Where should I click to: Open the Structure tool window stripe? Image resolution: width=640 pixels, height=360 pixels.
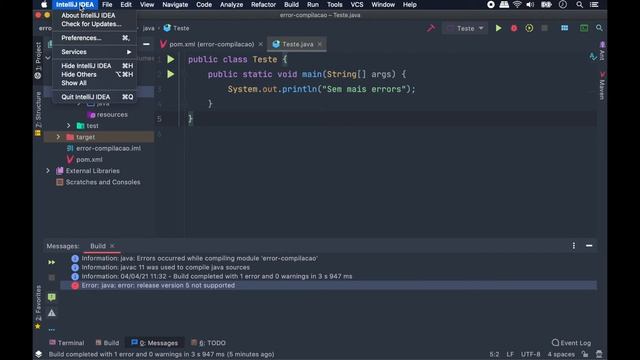point(38,114)
